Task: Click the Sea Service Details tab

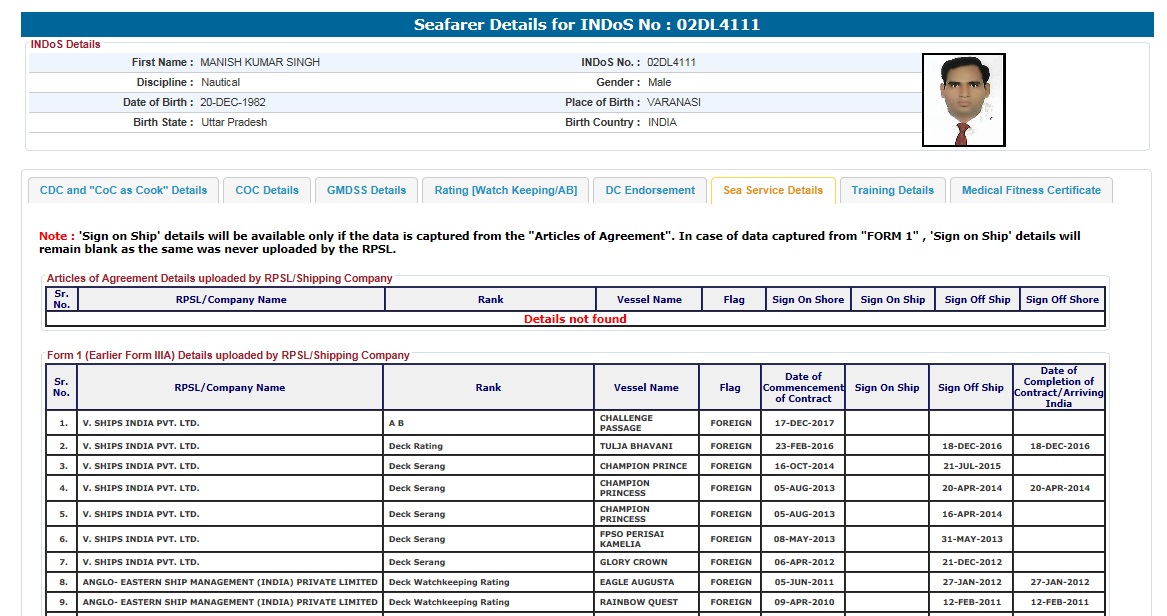Action: pyautogui.click(x=773, y=190)
